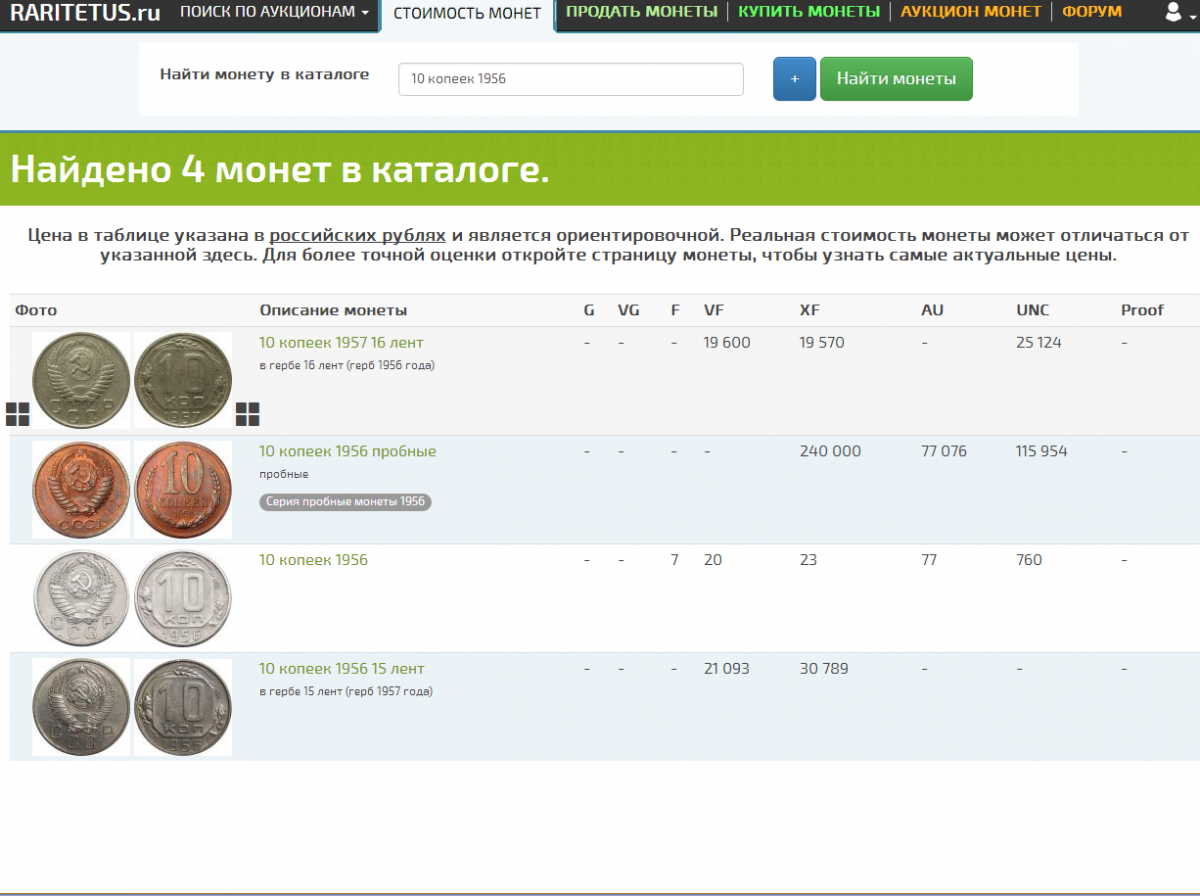Open reverse photo of 1956 15 лент coin
The height and width of the screenshot is (896, 1200).
click(183, 706)
